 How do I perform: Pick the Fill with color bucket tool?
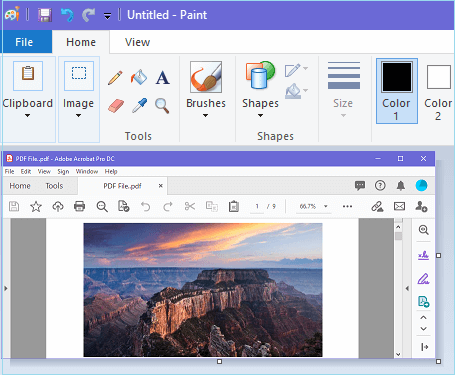[139, 77]
